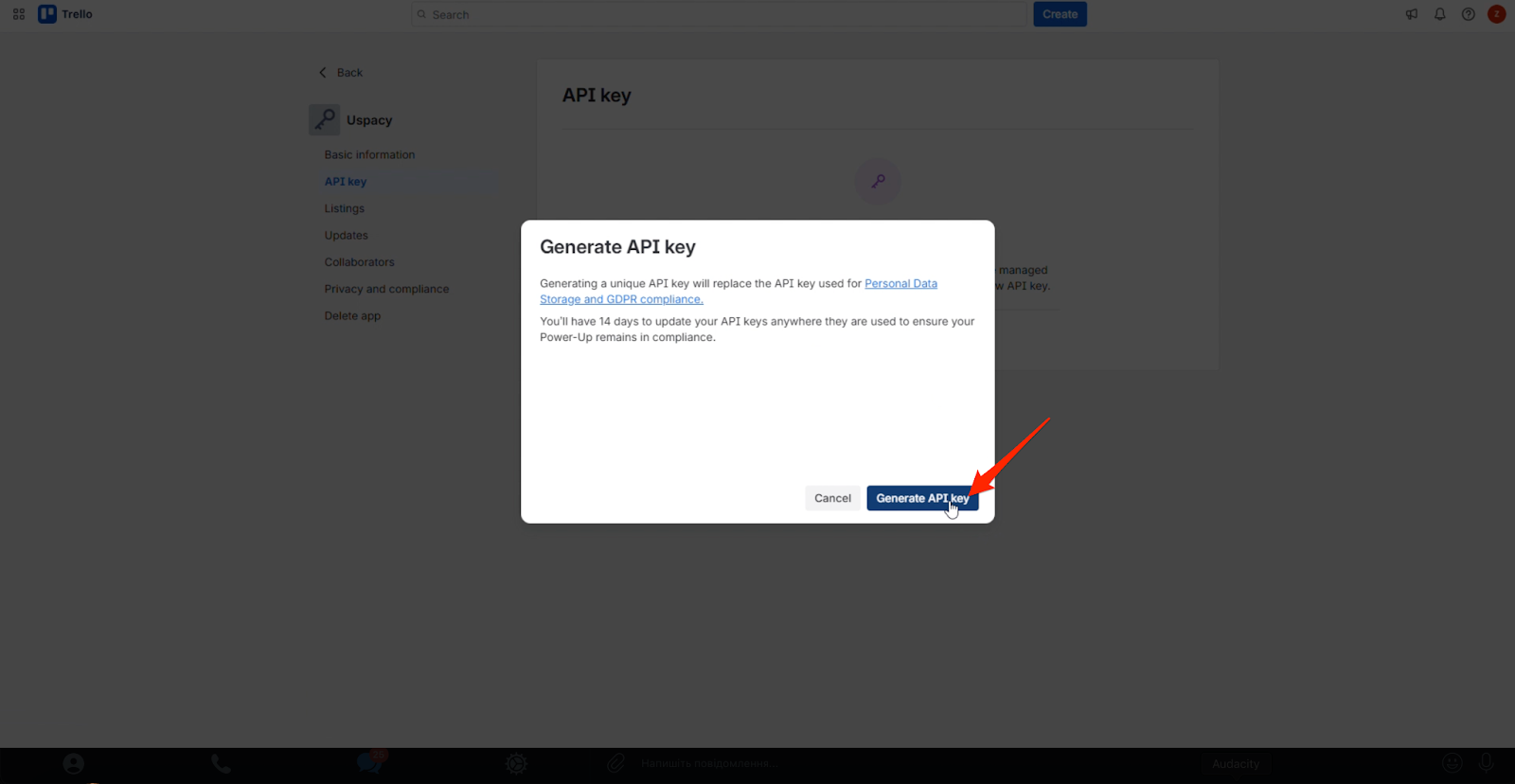Select Listings in the sidebar
This screenshot has height=784, width=1515.
pyautogui.click(x=344, y=208)
